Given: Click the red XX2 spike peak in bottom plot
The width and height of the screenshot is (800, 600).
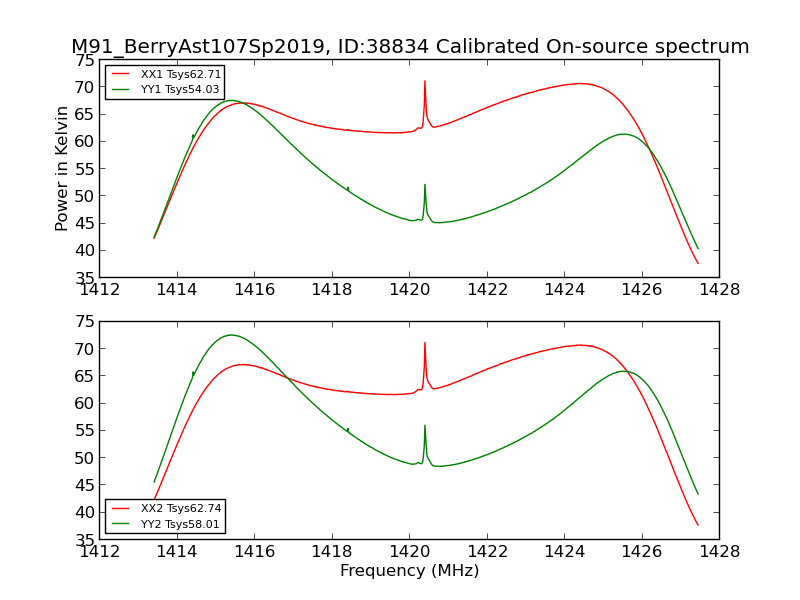Looking at the screenshot, I should coord(424,343).
